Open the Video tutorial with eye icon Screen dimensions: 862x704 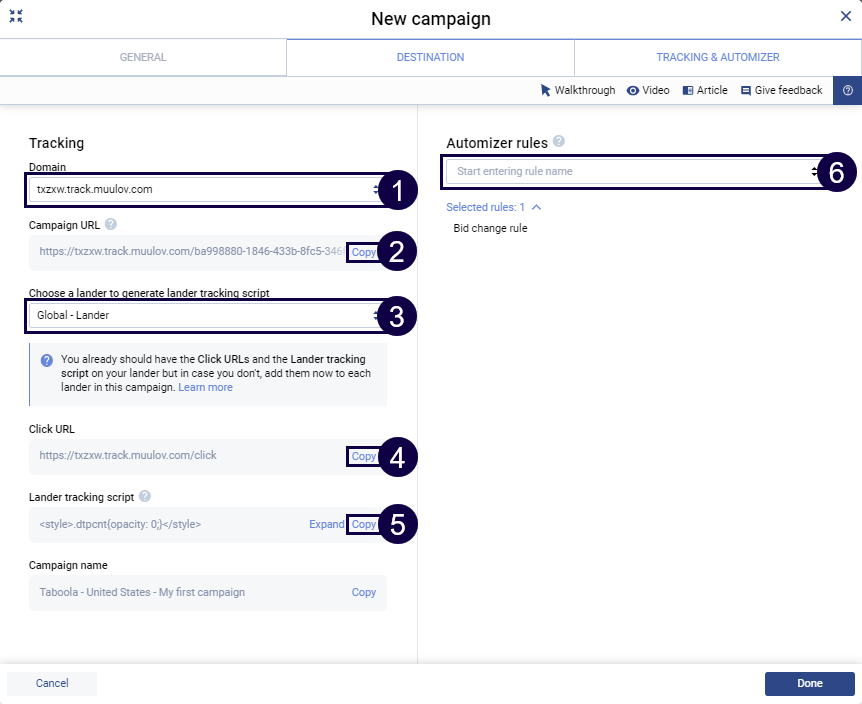click(648, 90)
